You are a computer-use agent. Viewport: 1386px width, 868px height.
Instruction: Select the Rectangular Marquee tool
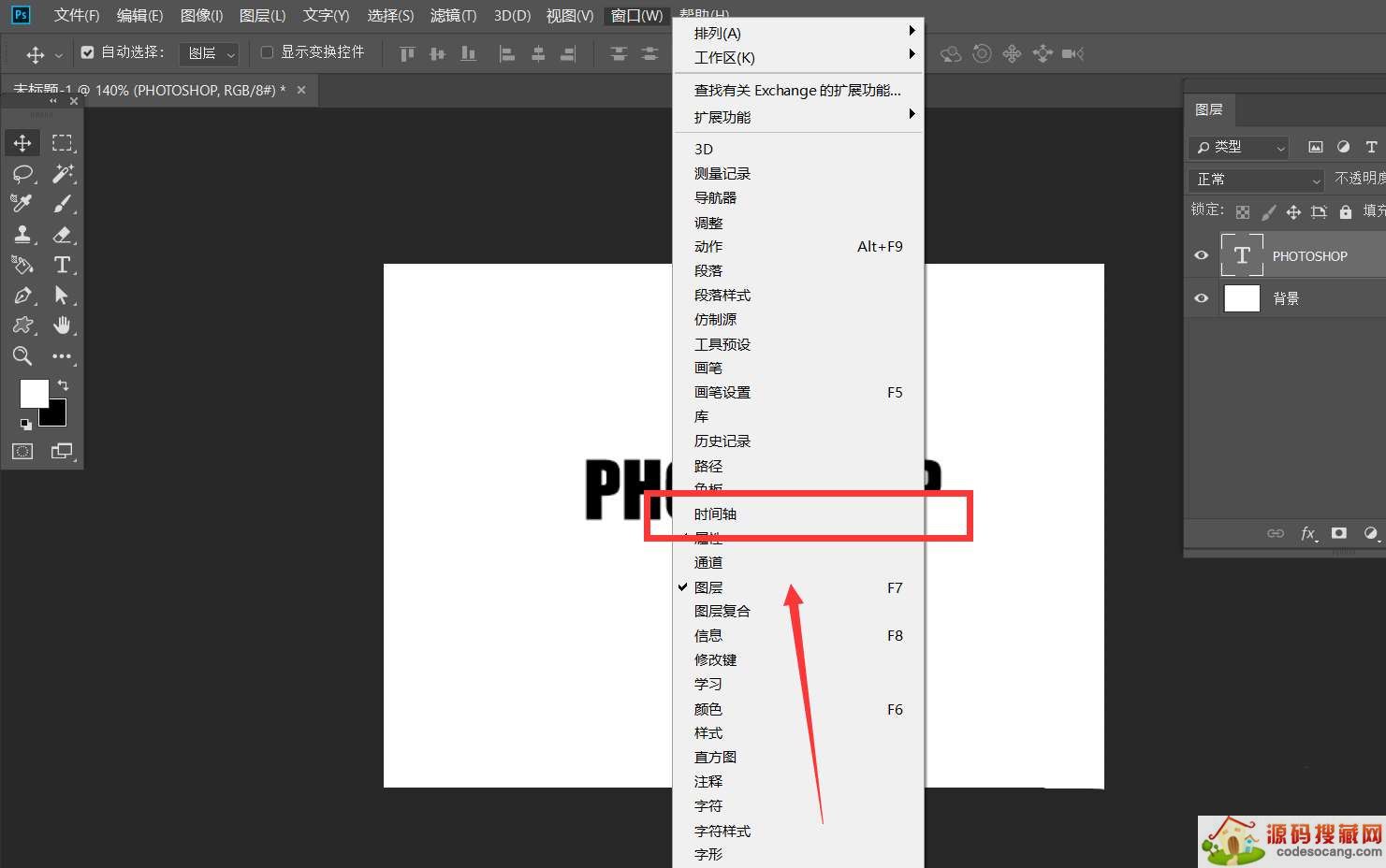coord(62,143)
